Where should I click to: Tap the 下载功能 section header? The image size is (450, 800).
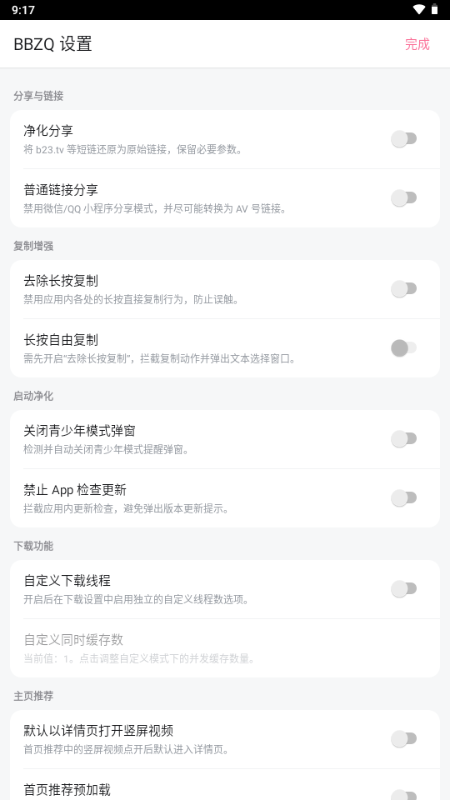pyautogui.click(x=33, y=546)
